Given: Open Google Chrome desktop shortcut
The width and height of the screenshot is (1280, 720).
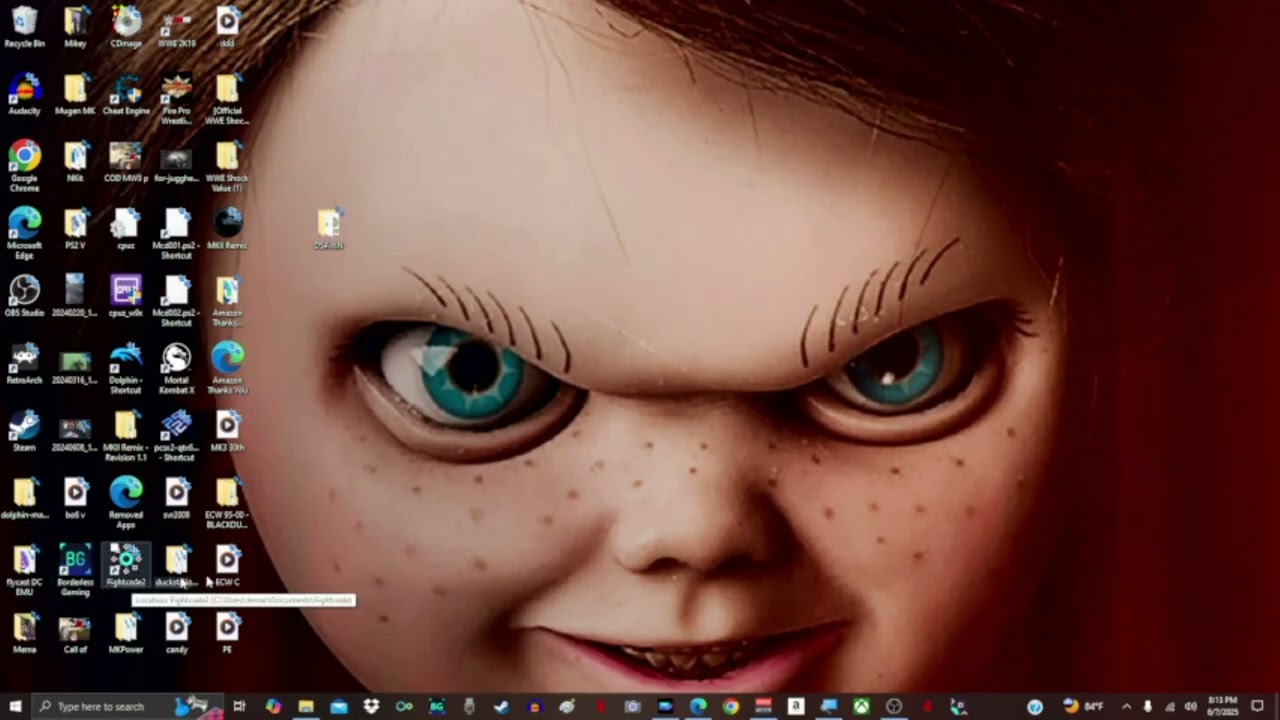Looking at the screenshot, I should 24,166.
